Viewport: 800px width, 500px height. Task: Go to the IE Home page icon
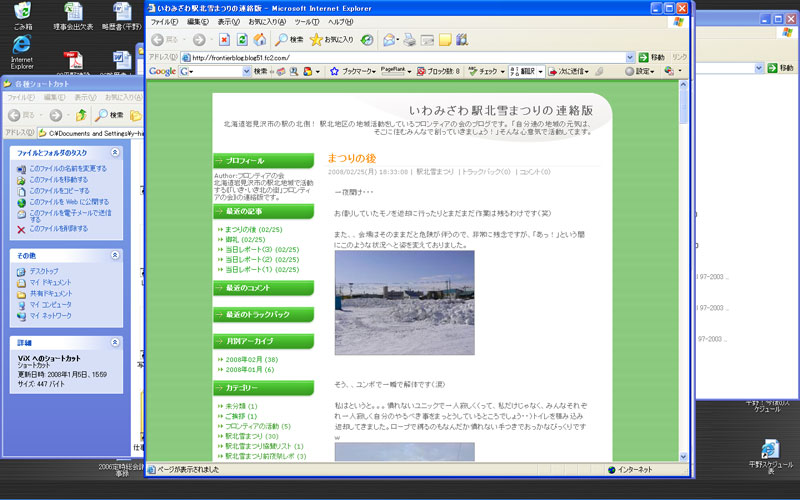pyautogui.click(x=260, y=39)
